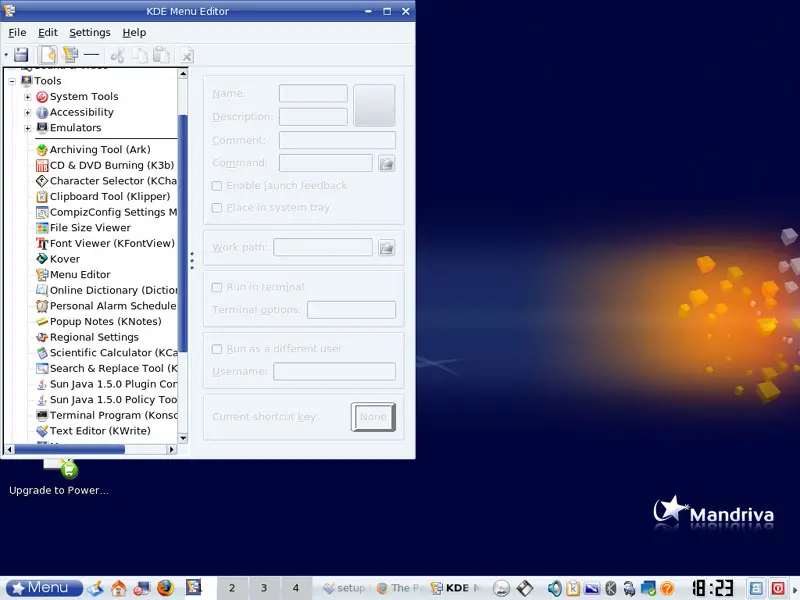Image resolution: width=800 pixels, height=600 pixels.
Task: Select Archiving Tool (Ark) in the tree
Action: pyautogui.click(x=93, y=150)
